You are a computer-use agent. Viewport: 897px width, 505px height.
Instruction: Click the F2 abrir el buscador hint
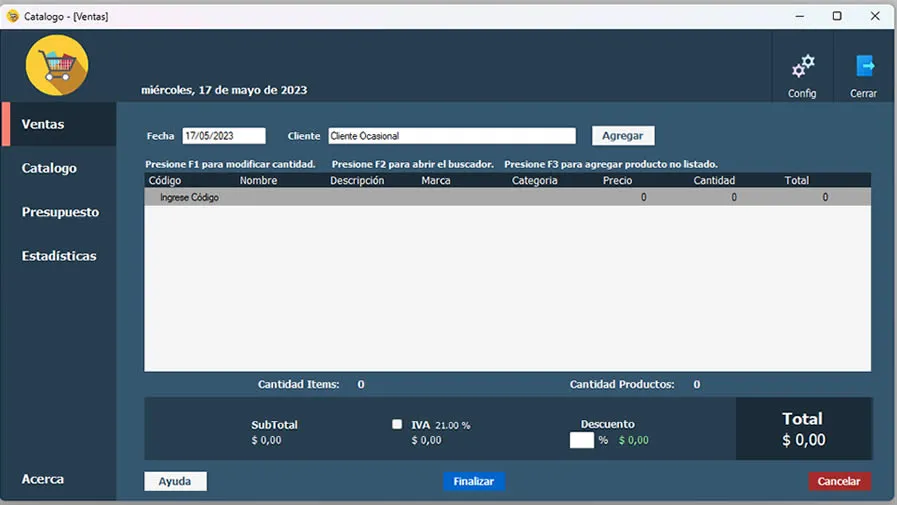click(x=412, y=164)
